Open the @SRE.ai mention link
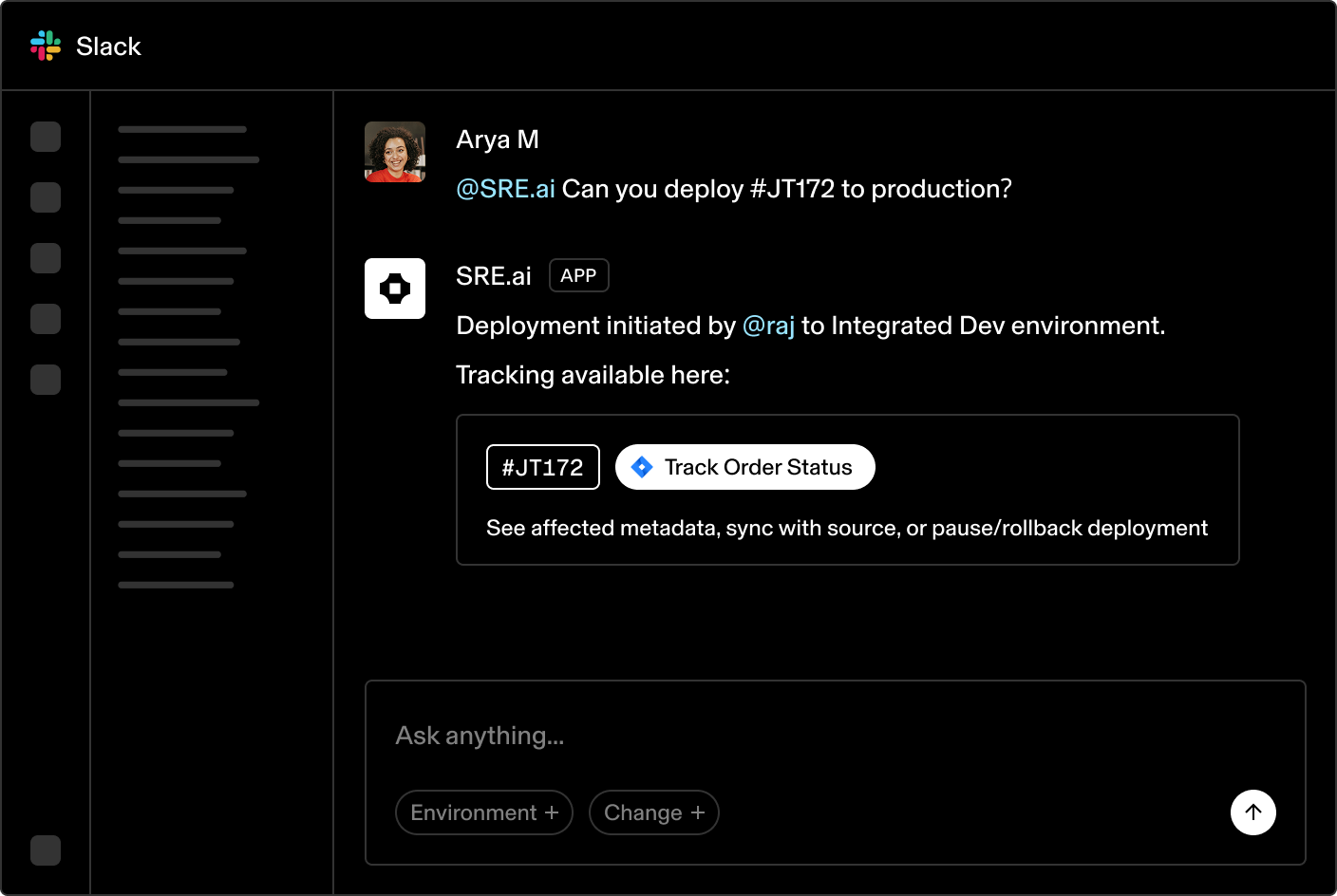Image resolution: width=1337 pixels, height=896 pixels. click(x=505, y=189)
